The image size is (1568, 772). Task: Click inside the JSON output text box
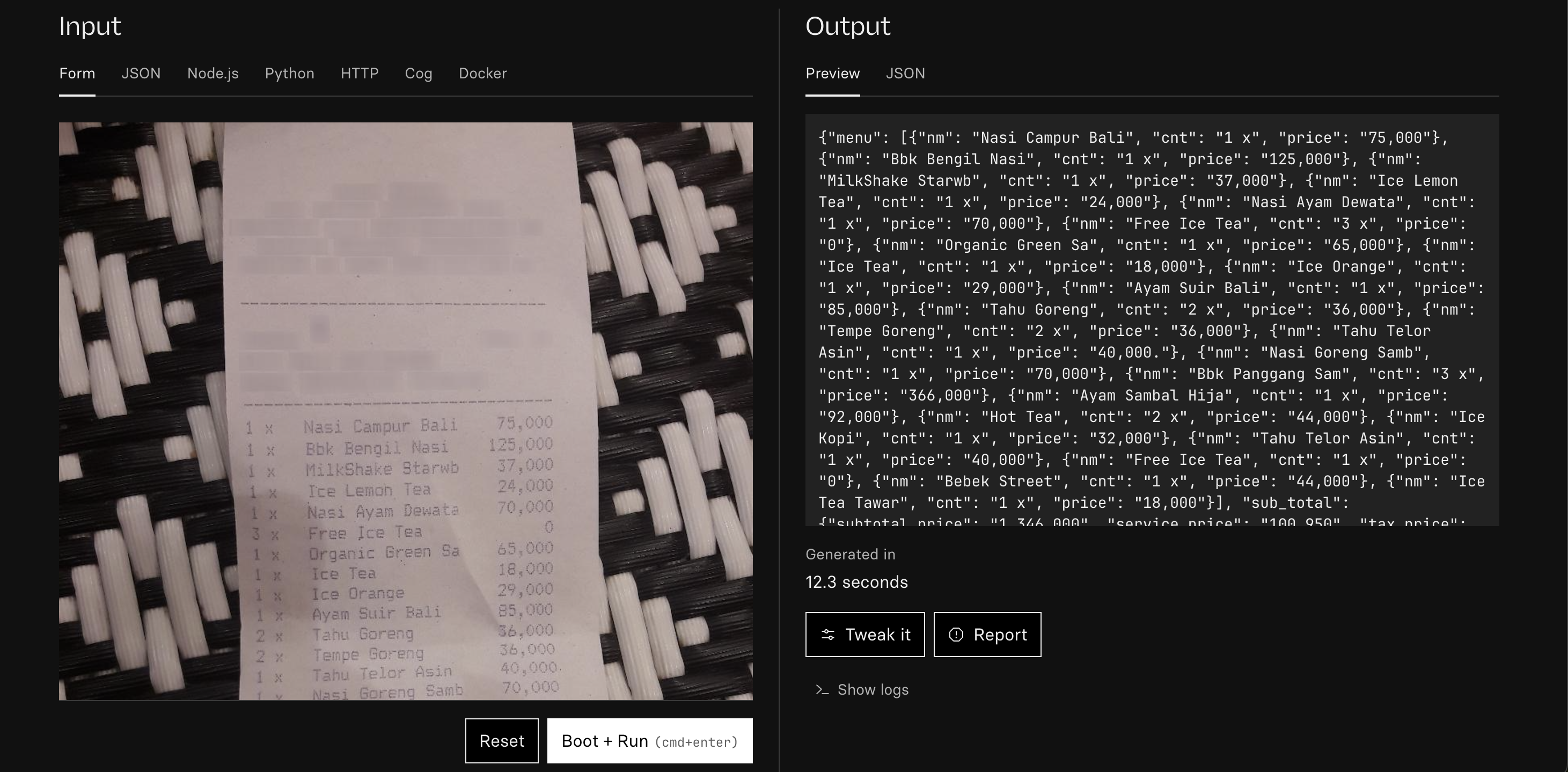(1152, 319)
